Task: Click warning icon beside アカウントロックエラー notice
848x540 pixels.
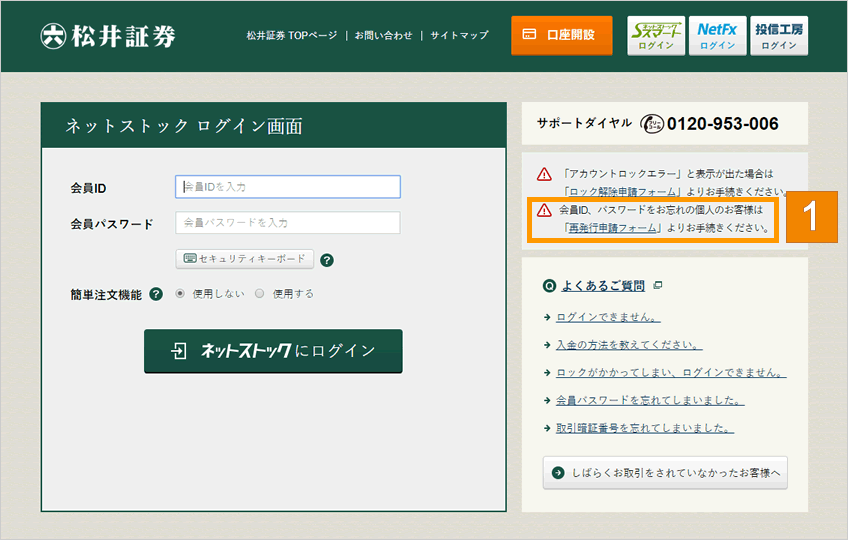Action: coord(544,174)
